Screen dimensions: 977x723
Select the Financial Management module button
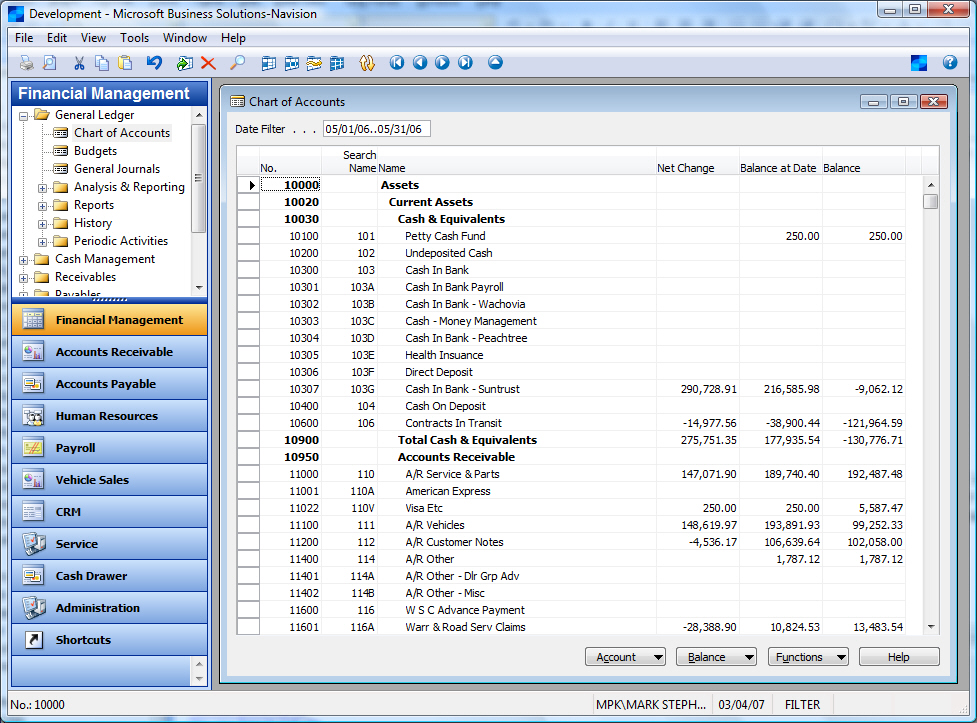109,320
